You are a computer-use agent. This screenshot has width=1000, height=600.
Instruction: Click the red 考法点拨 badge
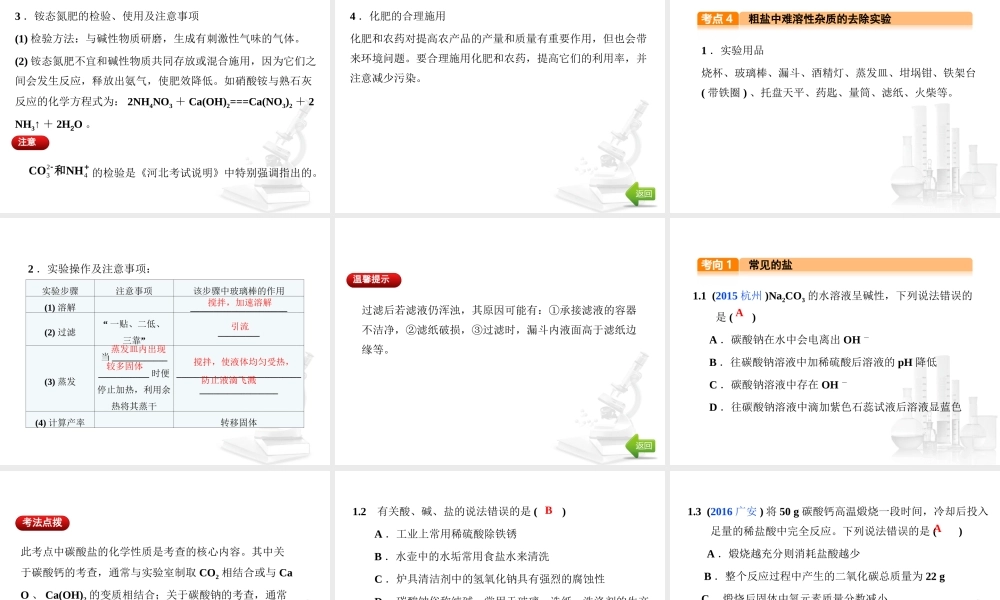tap(42, 523)
